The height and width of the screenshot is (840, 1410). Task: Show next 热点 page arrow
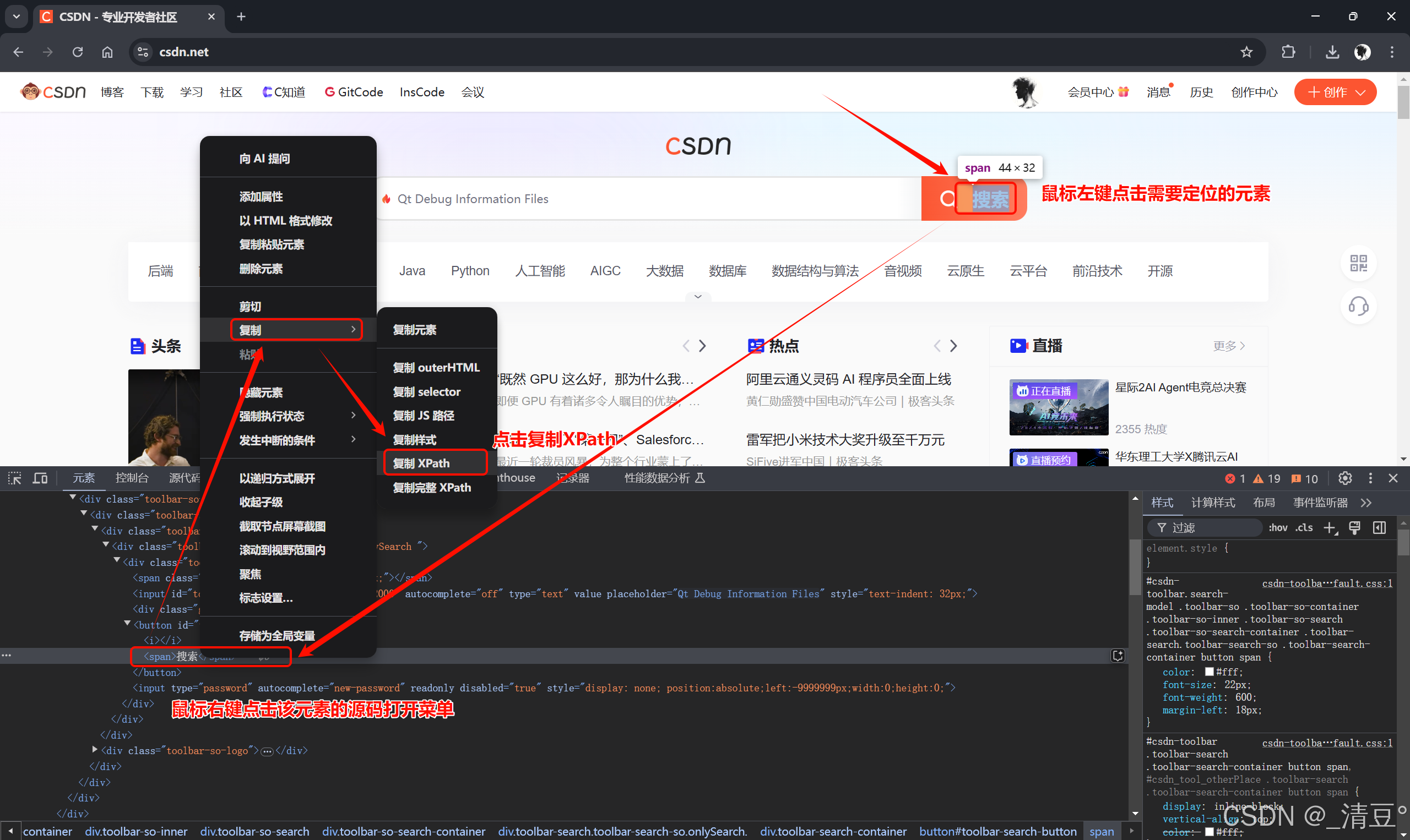point(953,346)
